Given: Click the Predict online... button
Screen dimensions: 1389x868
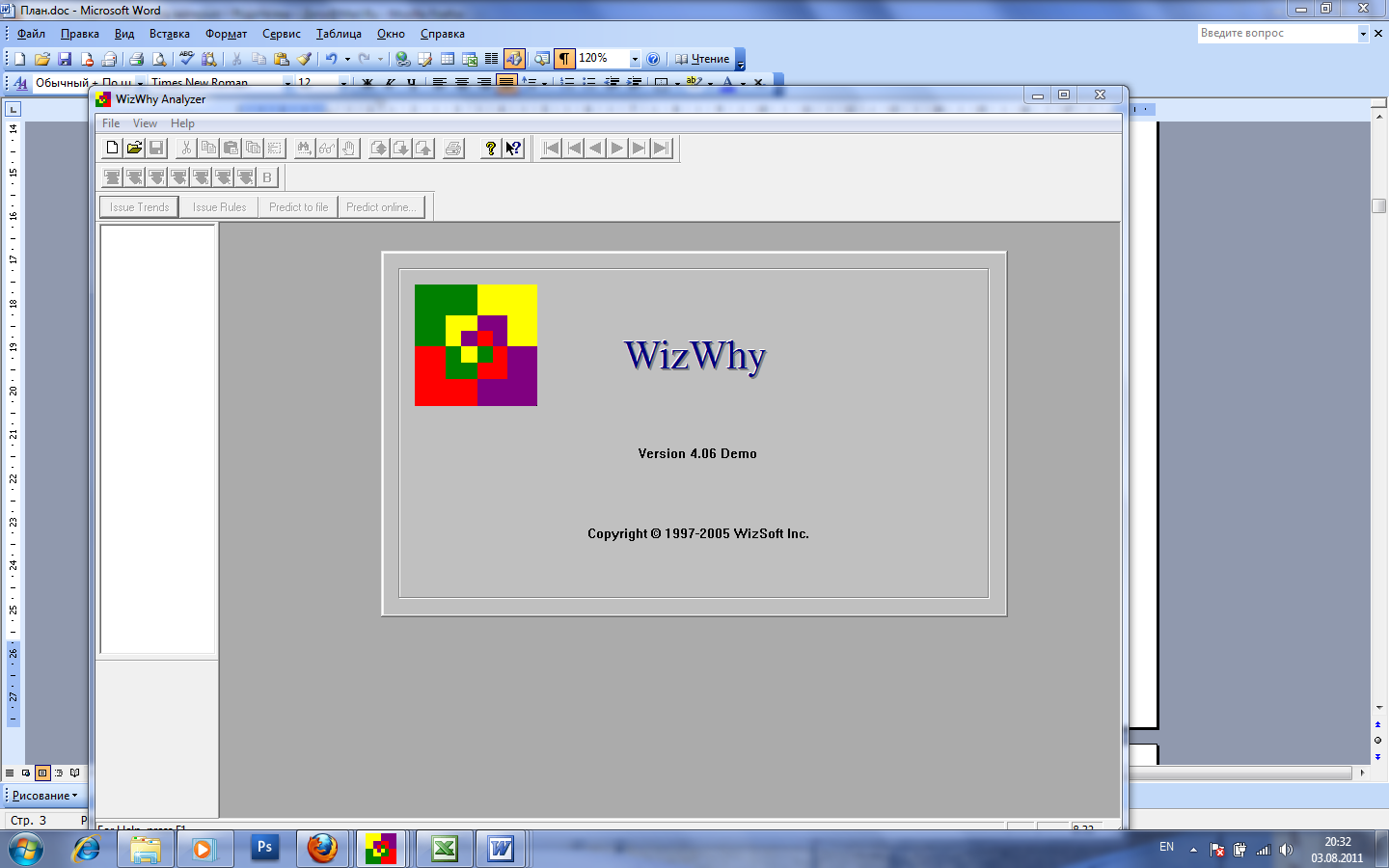Looking at the screenshot, I should click(381, 206).
